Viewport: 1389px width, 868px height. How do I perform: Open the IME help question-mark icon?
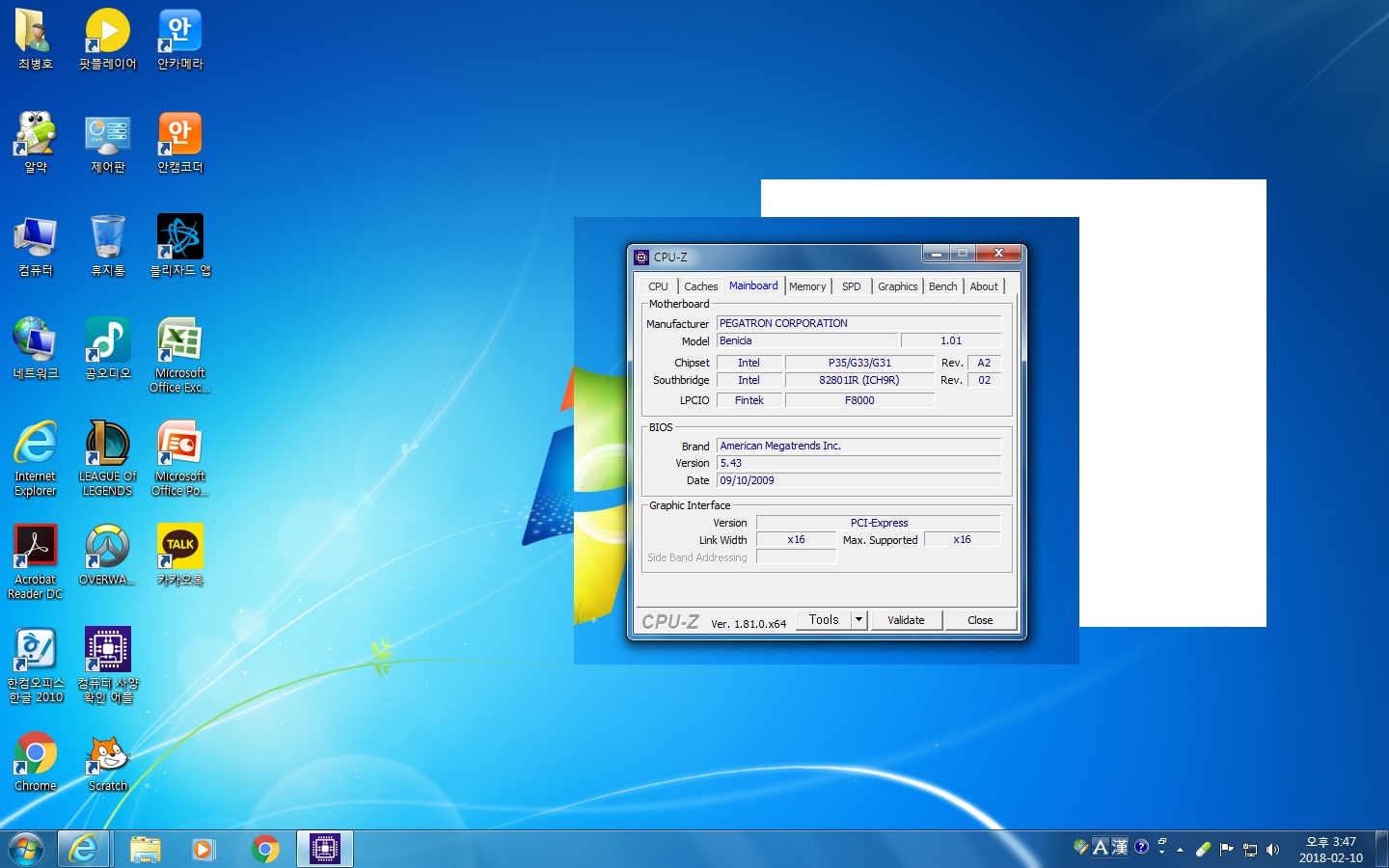tap(1141, 847)
